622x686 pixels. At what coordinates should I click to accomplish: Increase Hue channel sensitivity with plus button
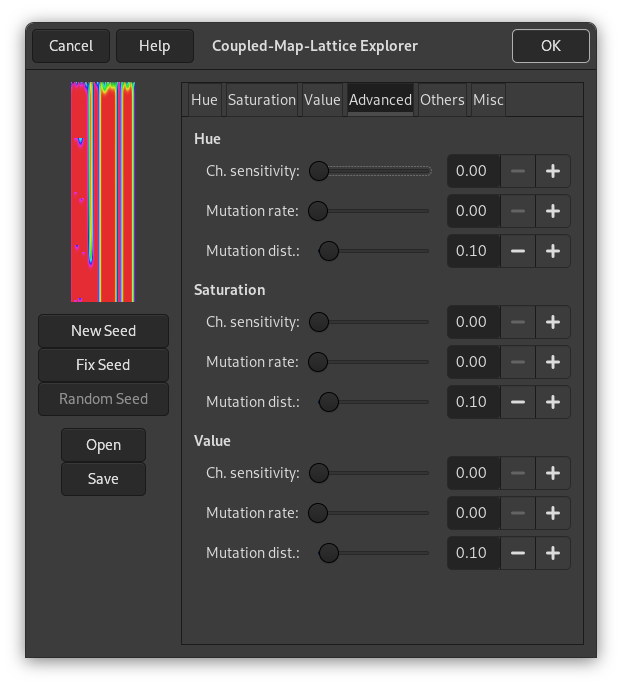pos(553,171)
